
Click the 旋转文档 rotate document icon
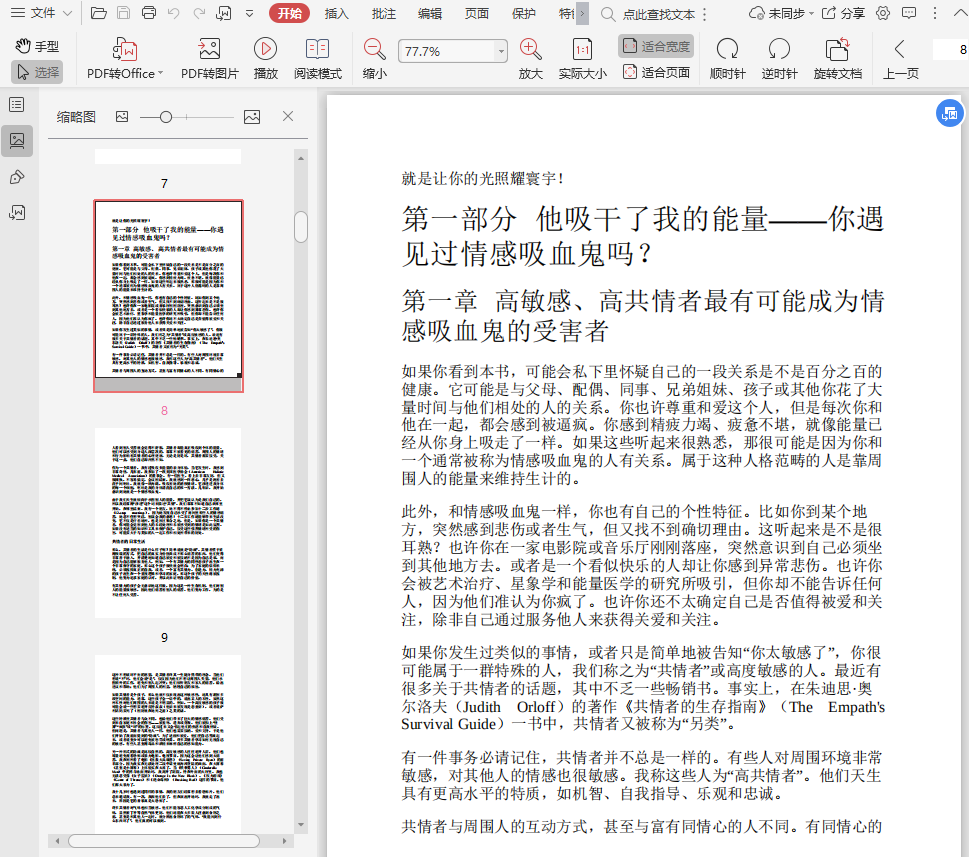pos(837,50)
